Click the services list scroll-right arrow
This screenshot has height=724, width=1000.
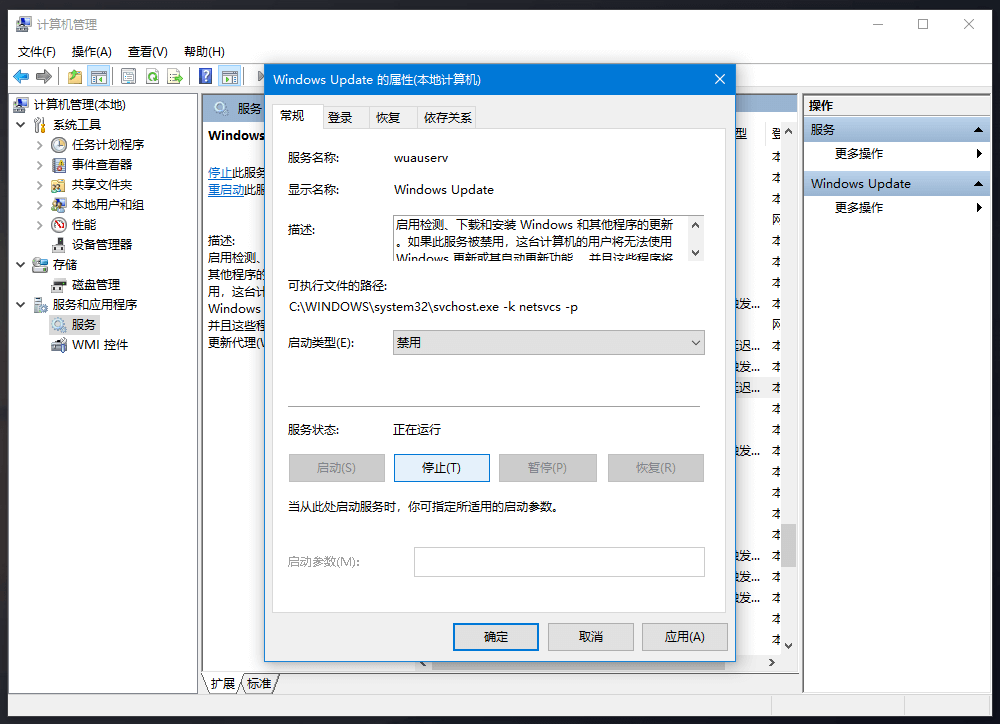[772, 663]
